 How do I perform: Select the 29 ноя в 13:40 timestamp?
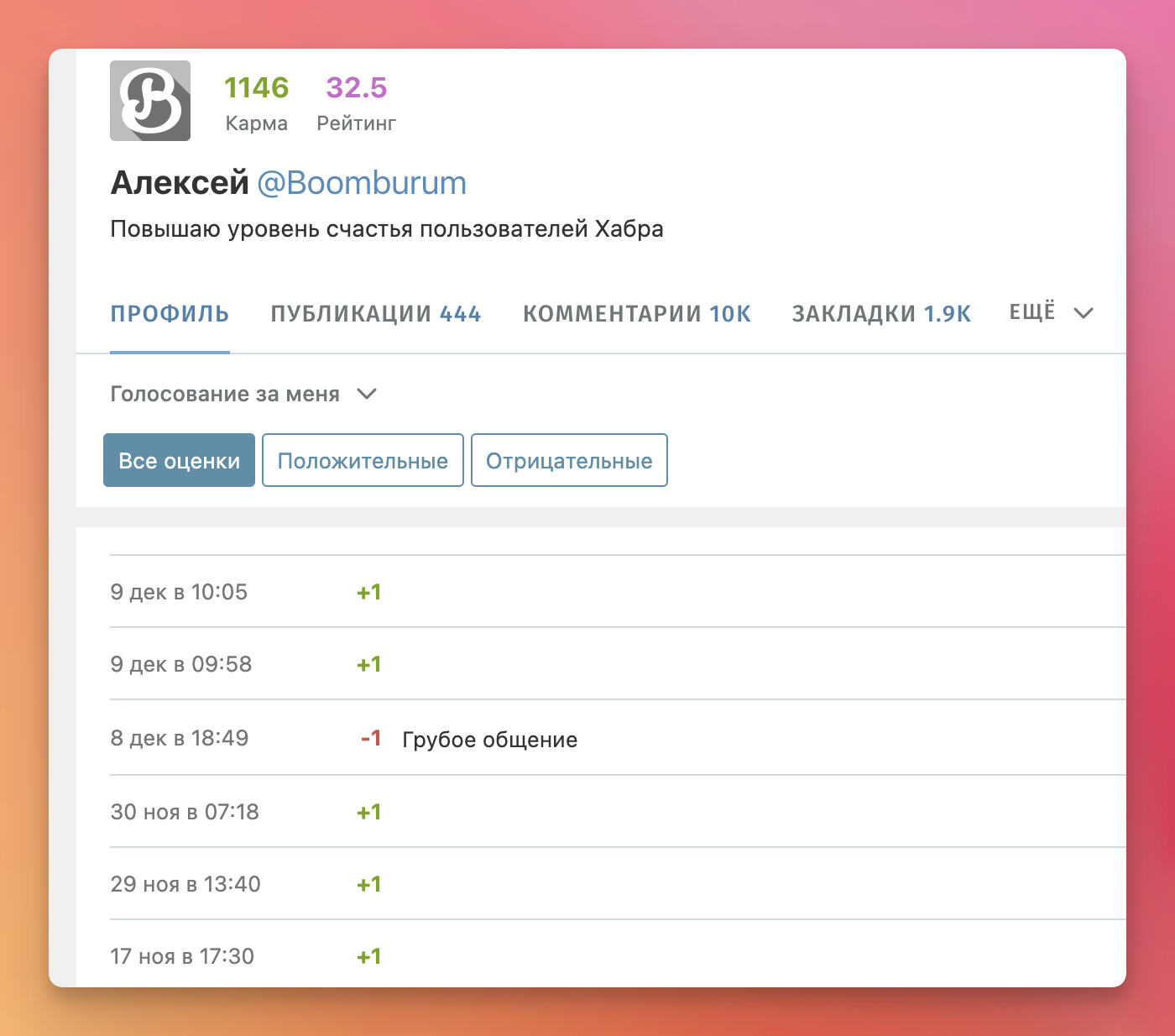(185, 884)
